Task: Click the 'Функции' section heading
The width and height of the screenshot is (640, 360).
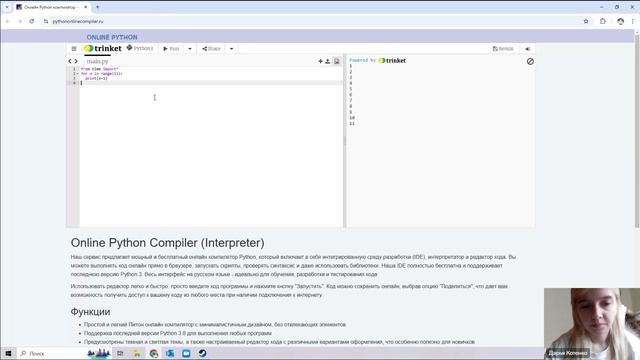Action: click(90, 312)
